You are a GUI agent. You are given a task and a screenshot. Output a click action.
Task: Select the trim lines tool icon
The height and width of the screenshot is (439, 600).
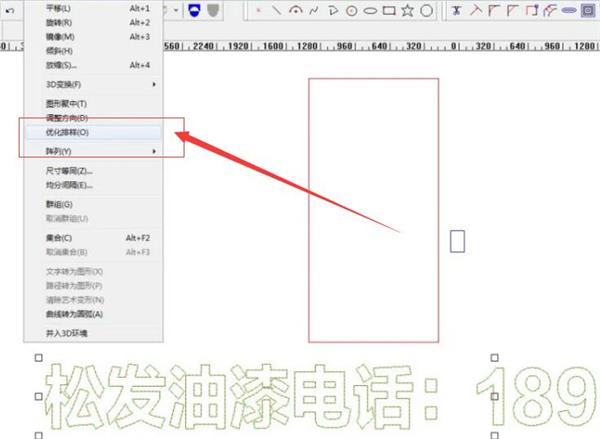coord(476,10)
